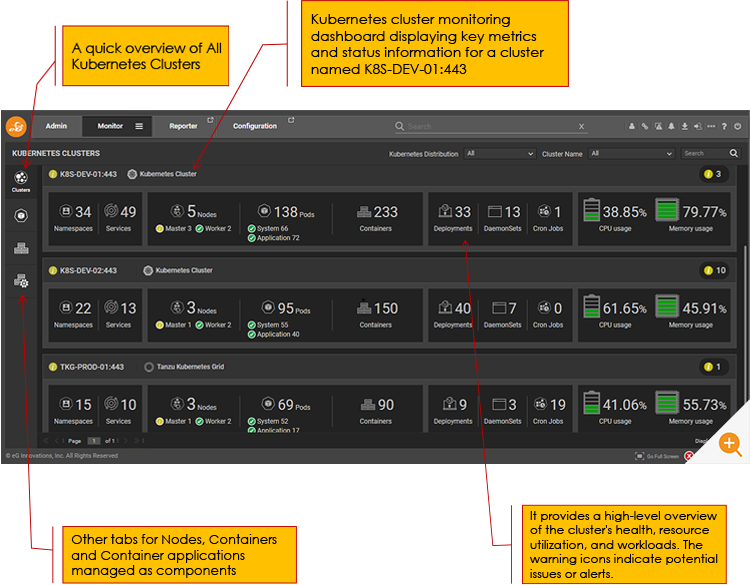Click 233 Containers in K8S-DEV-01

pos(377,218)
